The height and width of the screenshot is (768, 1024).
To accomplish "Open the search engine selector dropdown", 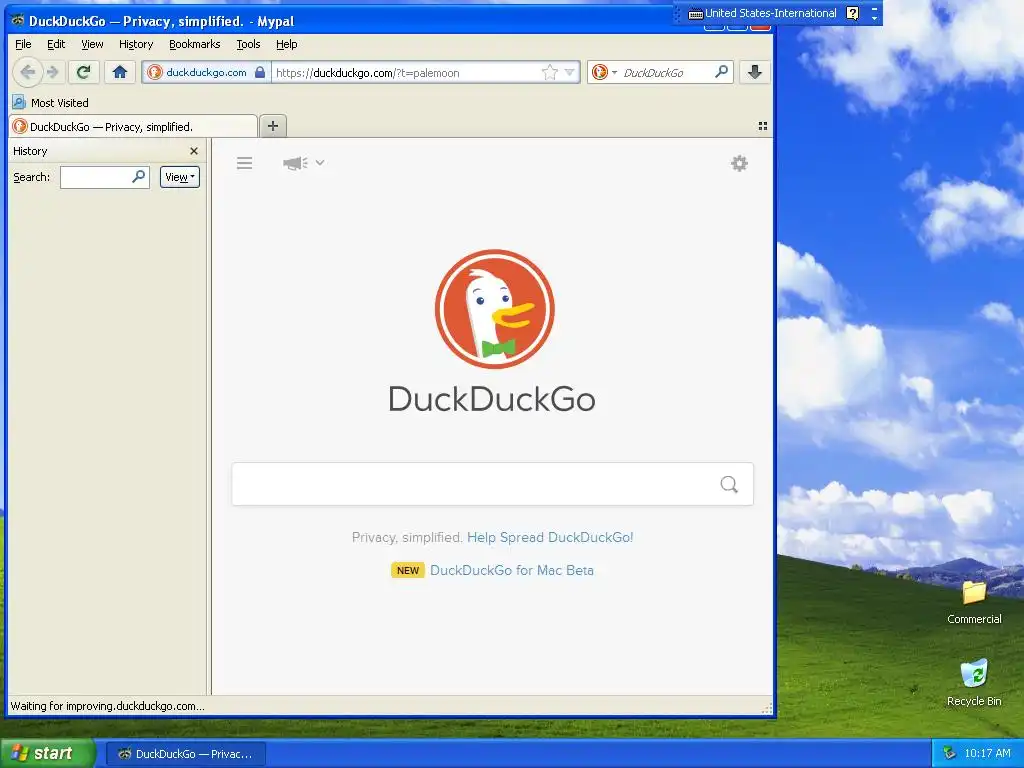I will pyautogui.click(x=604, y=72).
